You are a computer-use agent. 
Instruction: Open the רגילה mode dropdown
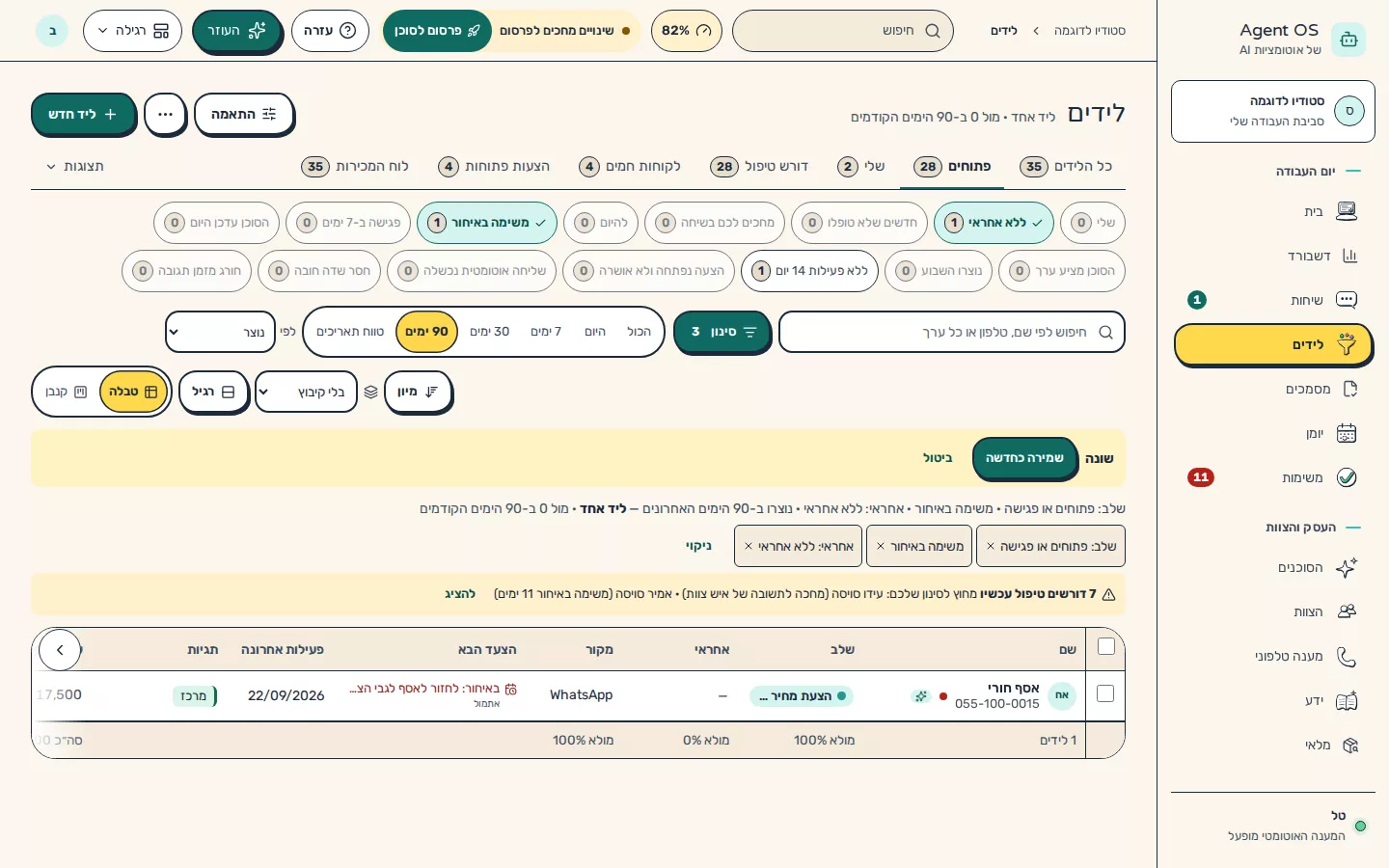[132, 31]
